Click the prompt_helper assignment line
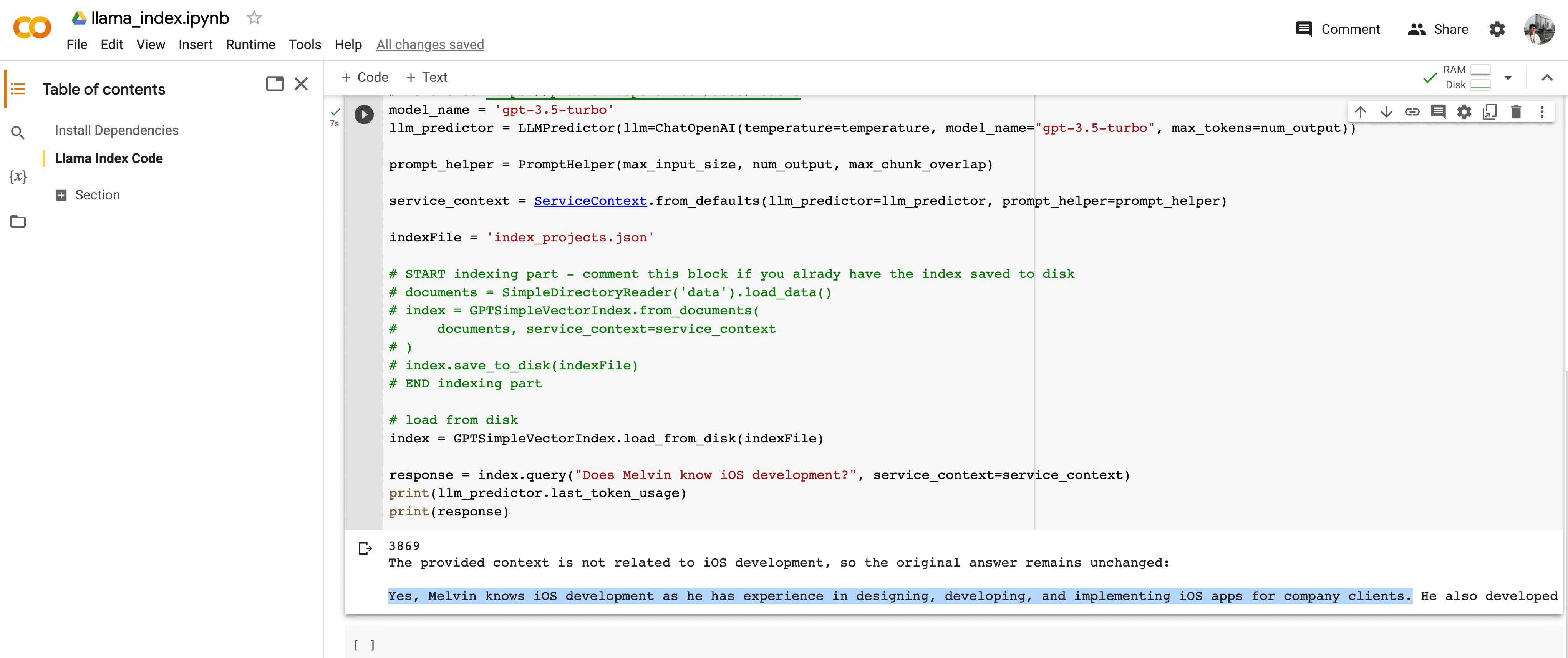Viewport: 1568px width, 658px height. coord(691,164)
